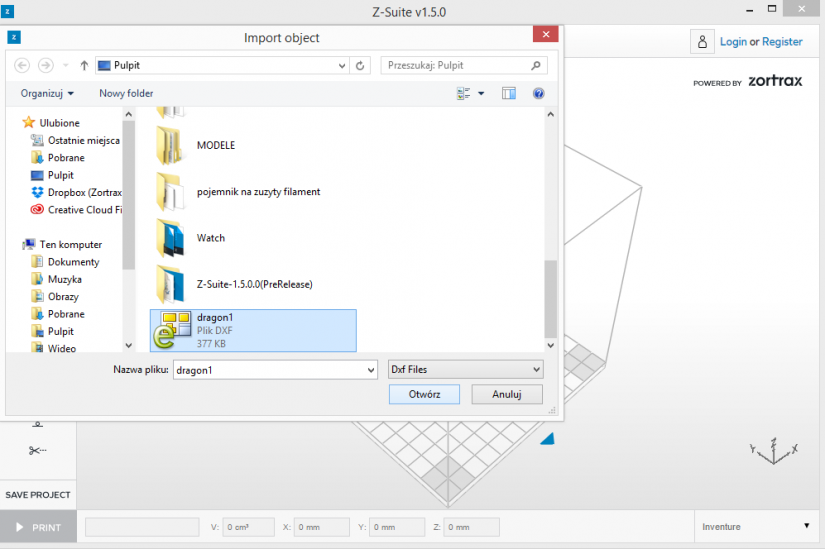Image resolution: width=825 pixels, height=549 pixels.
Task: Open Ostatnie miejsca in favorites
Action: pos(75,141)
